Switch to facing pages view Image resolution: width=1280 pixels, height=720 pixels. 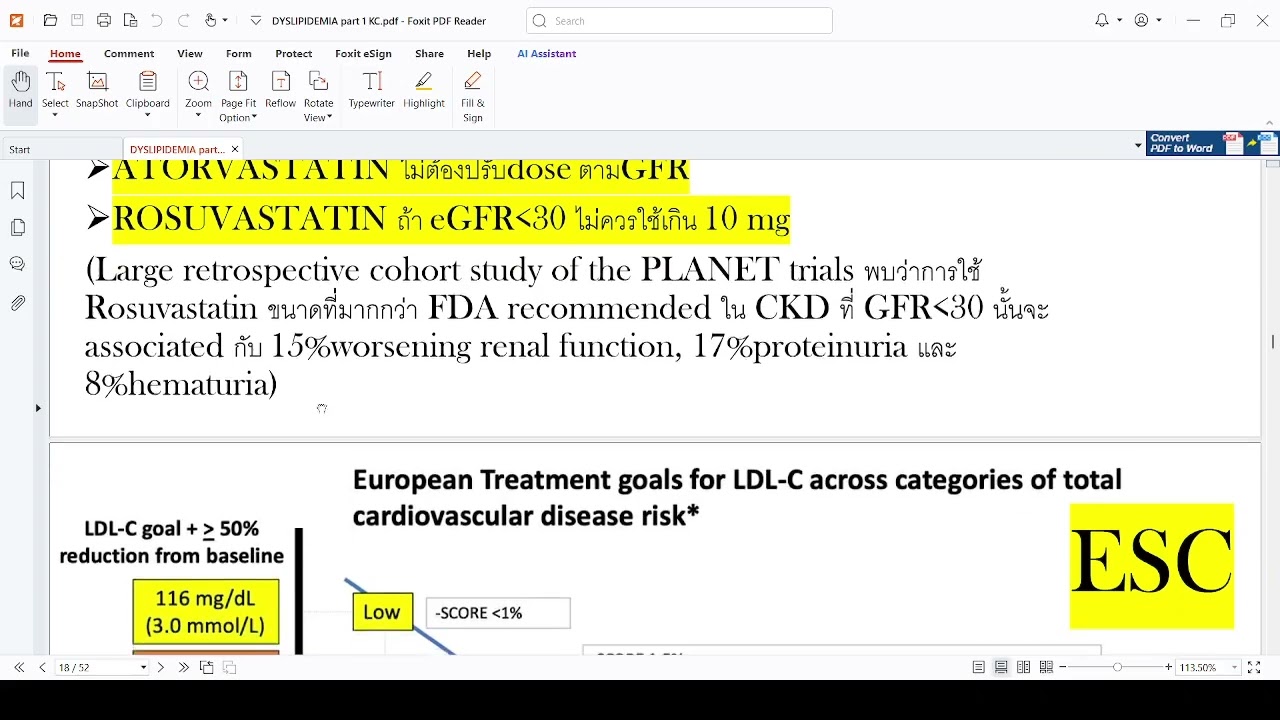pyautogui.click(x=1024, y=667)
